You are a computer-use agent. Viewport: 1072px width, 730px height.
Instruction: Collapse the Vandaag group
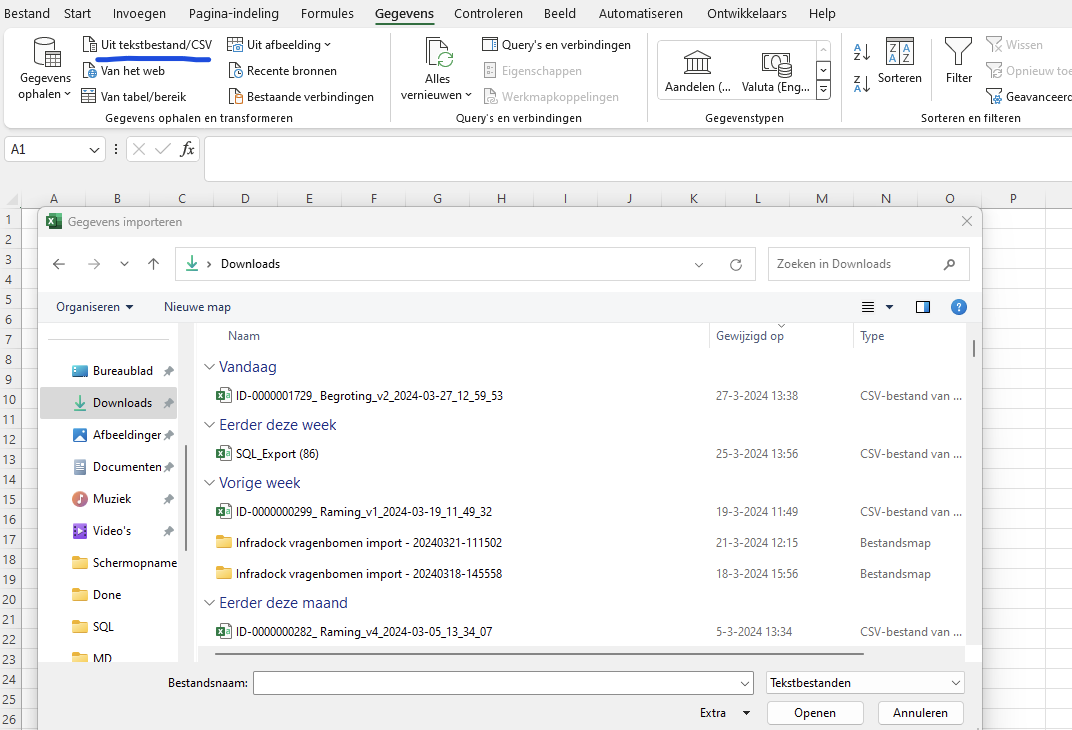tap(209, 367)
